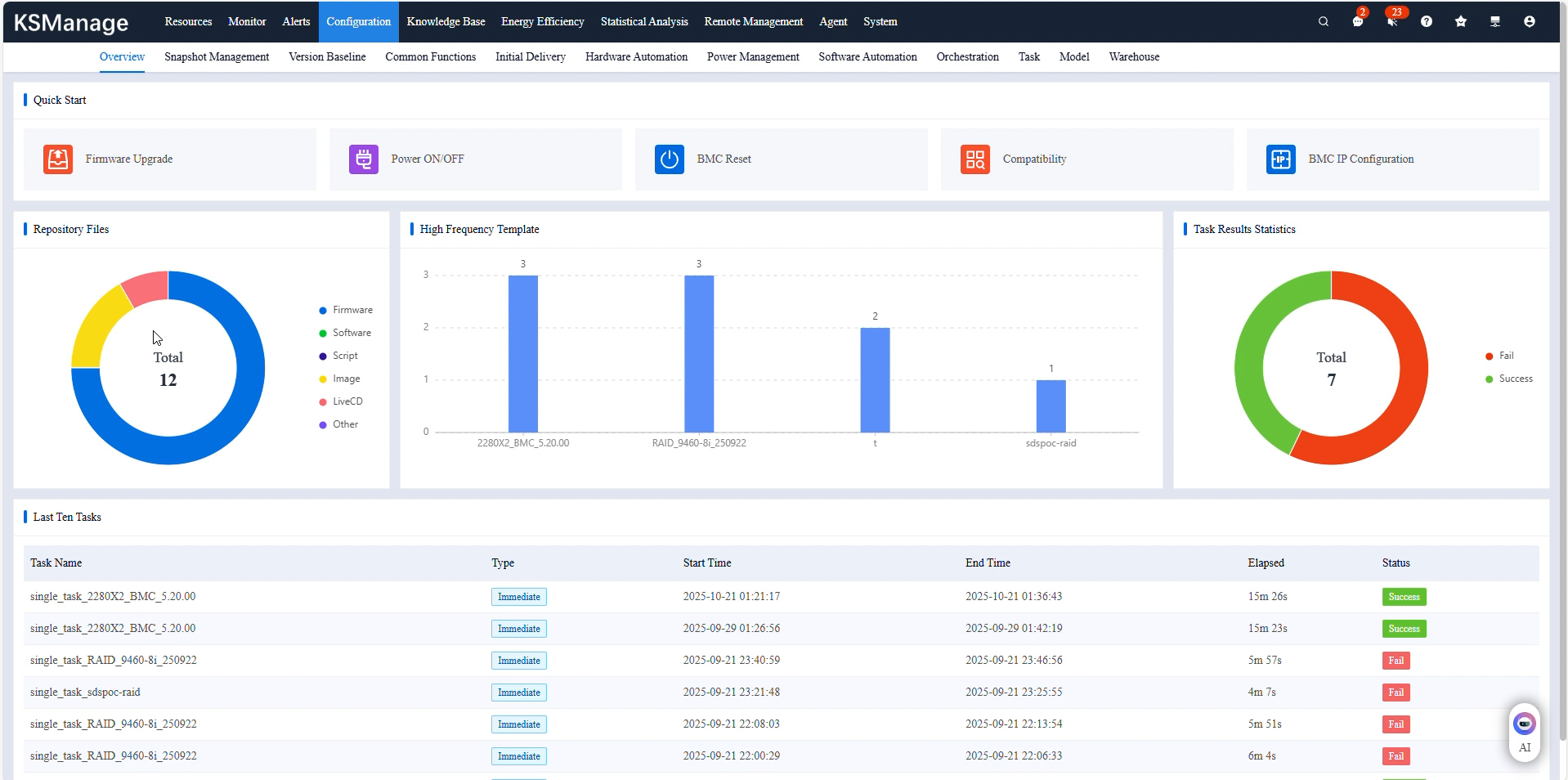Open BMC IP Configuration shortcut
Screen dimensions: 1568x780
pos(1360,159)
